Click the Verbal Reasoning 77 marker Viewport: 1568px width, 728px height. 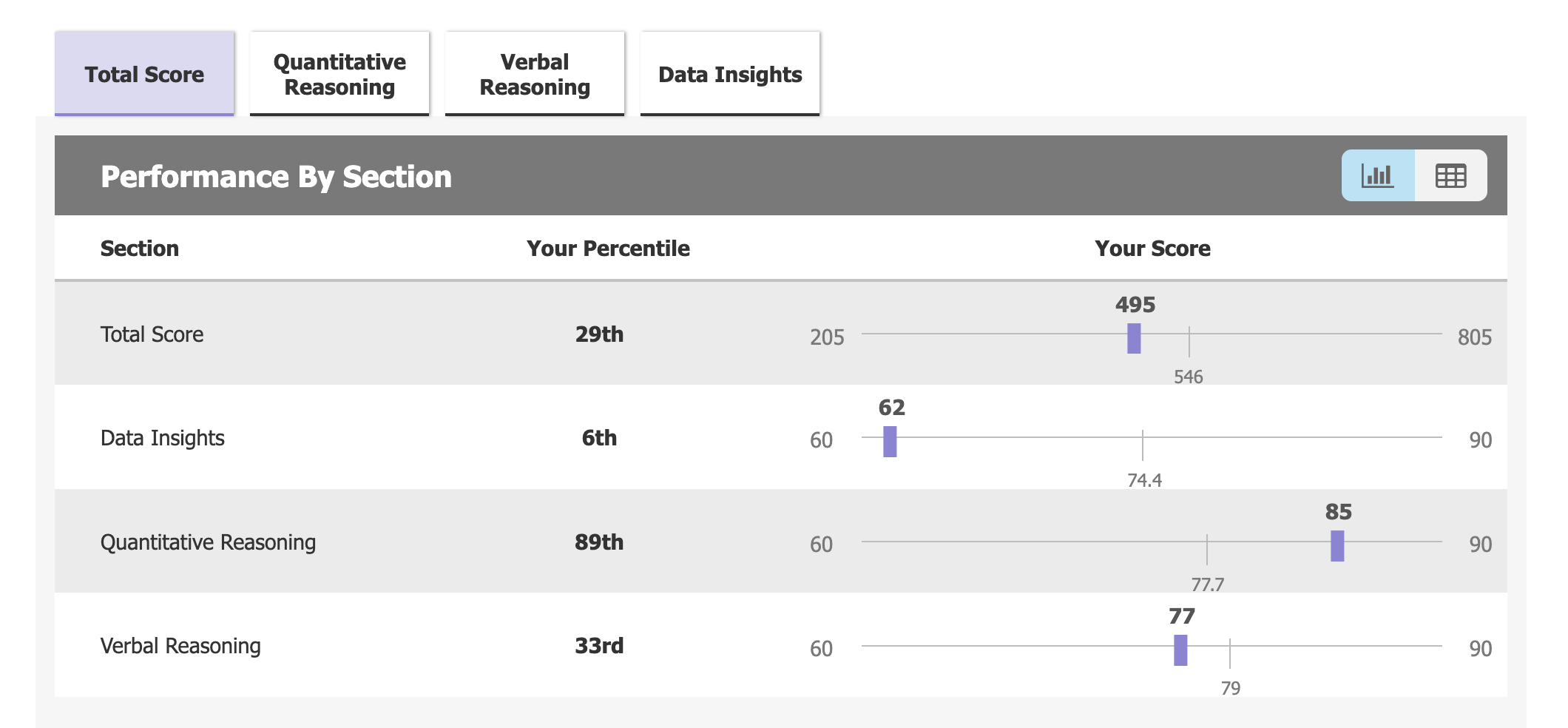point(1181,650)
